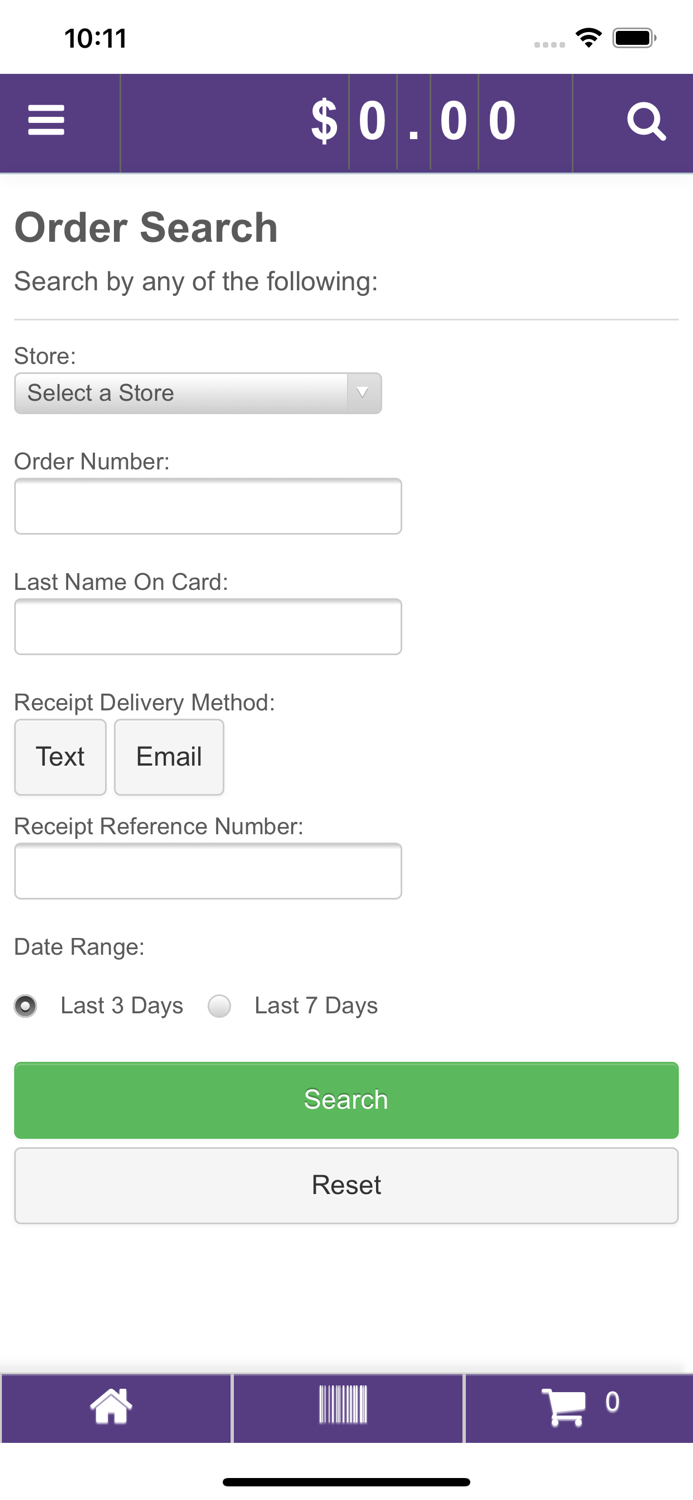693x1500 pixels.
Task: View the shopping cart icon
Action: coord(565,1404)
